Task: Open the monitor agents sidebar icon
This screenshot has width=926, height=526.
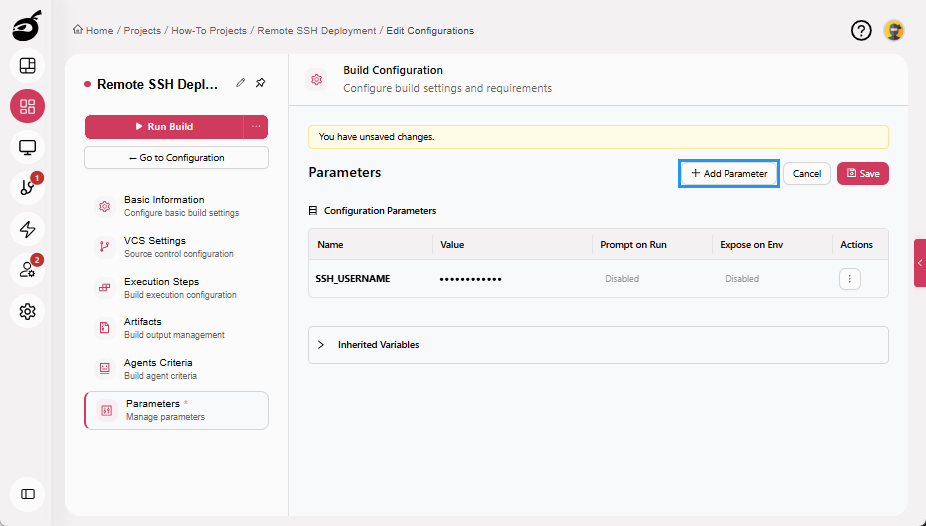Action: (27, 148)
